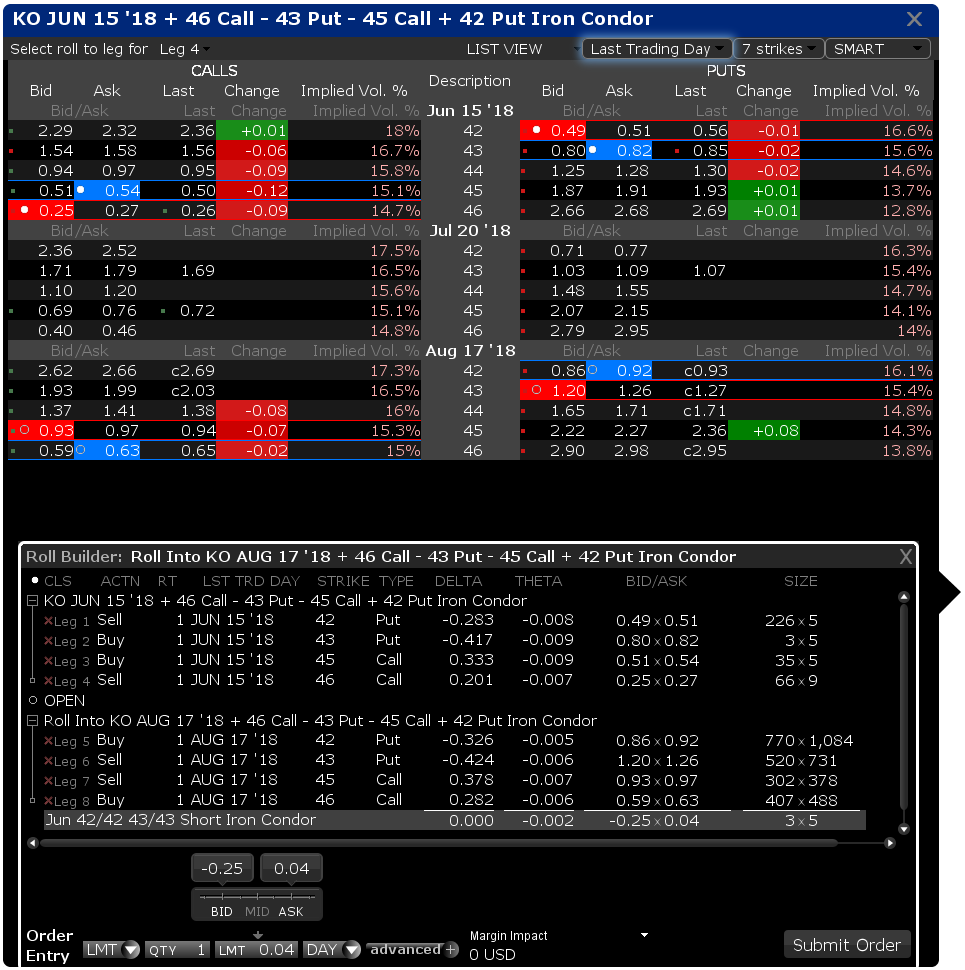Open the LMT order type dropdown
This screenshot has width=965, height=970.
point(111,950)
